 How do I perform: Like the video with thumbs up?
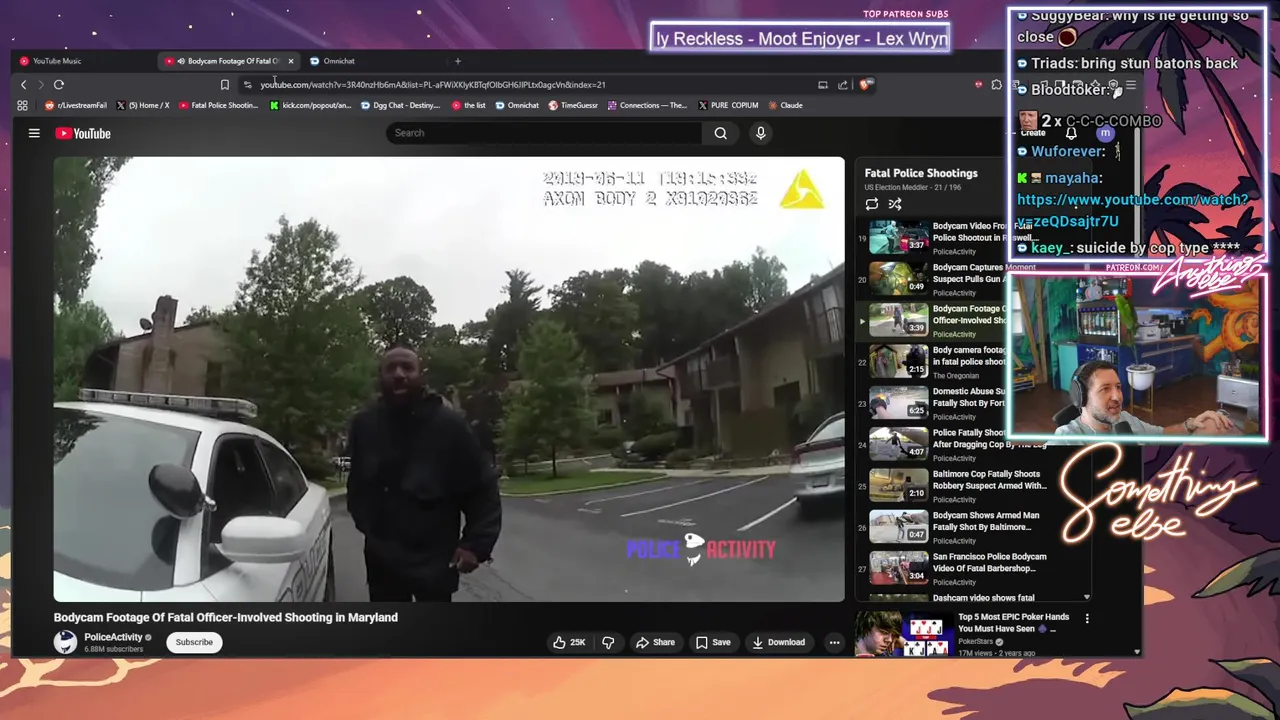(569, 642)
